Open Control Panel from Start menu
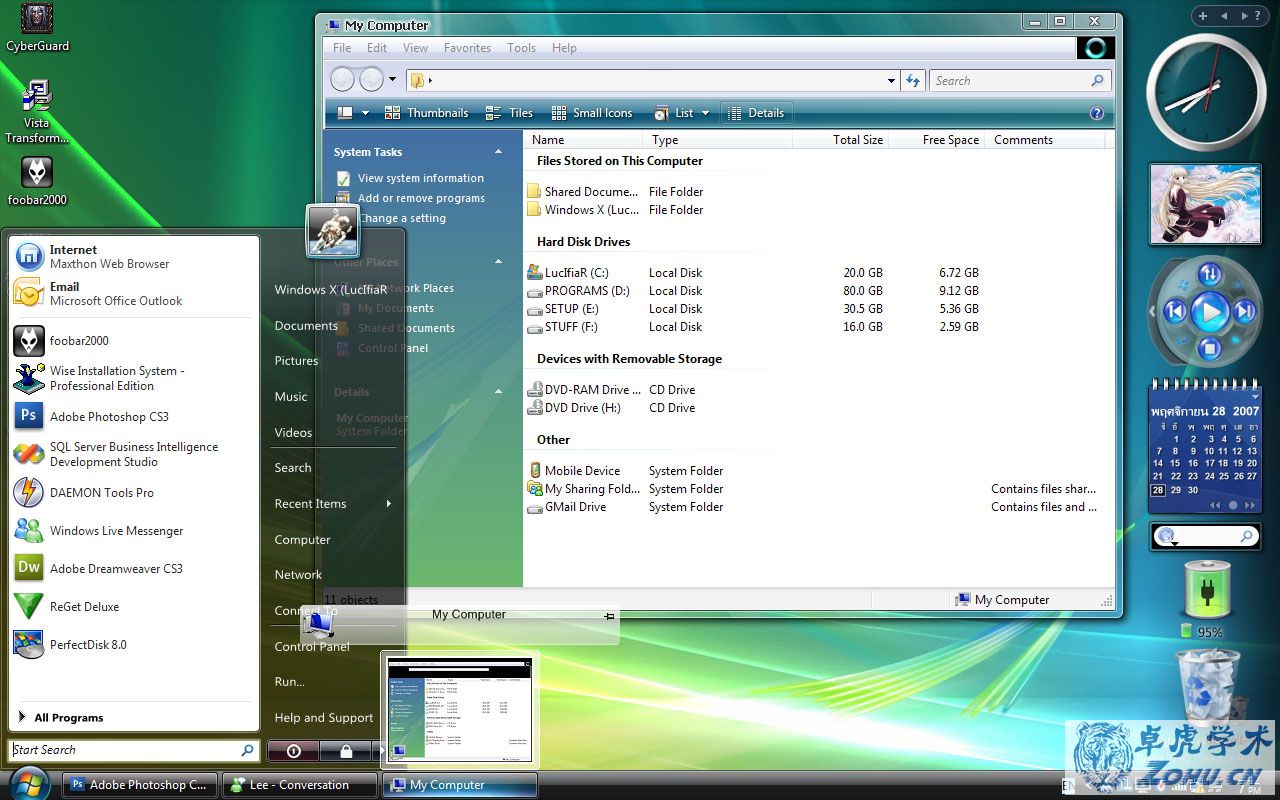The height and width of the screenshot is (800, 1280). point(312,646)
